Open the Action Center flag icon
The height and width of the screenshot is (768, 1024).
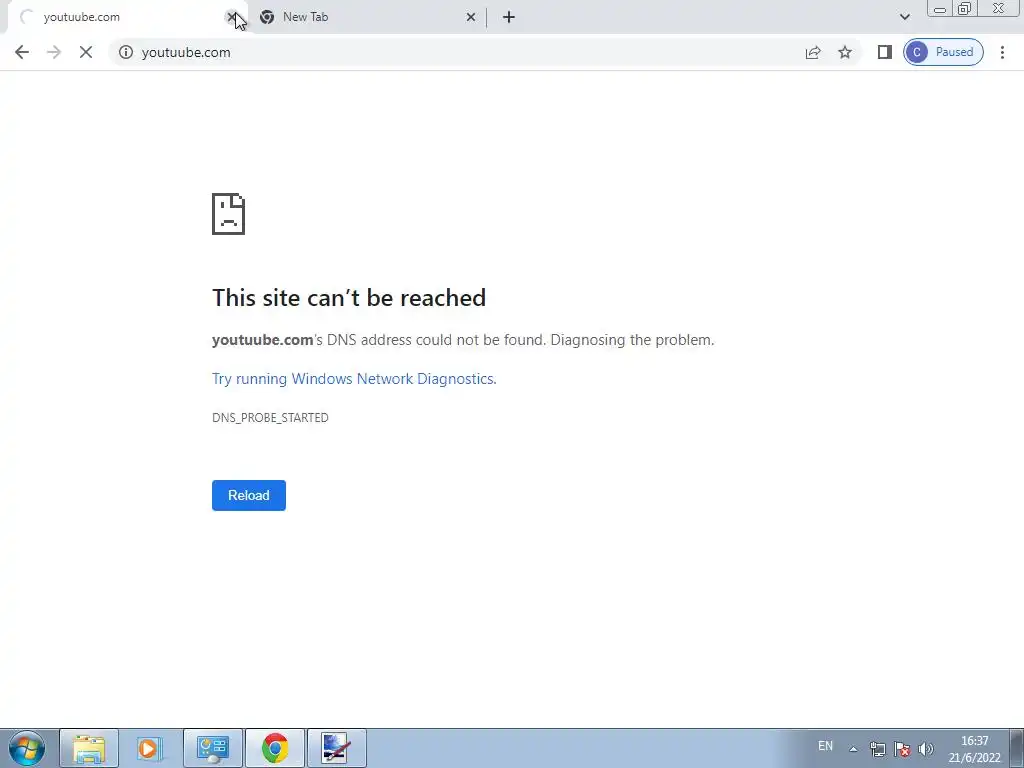coord(902,749)
